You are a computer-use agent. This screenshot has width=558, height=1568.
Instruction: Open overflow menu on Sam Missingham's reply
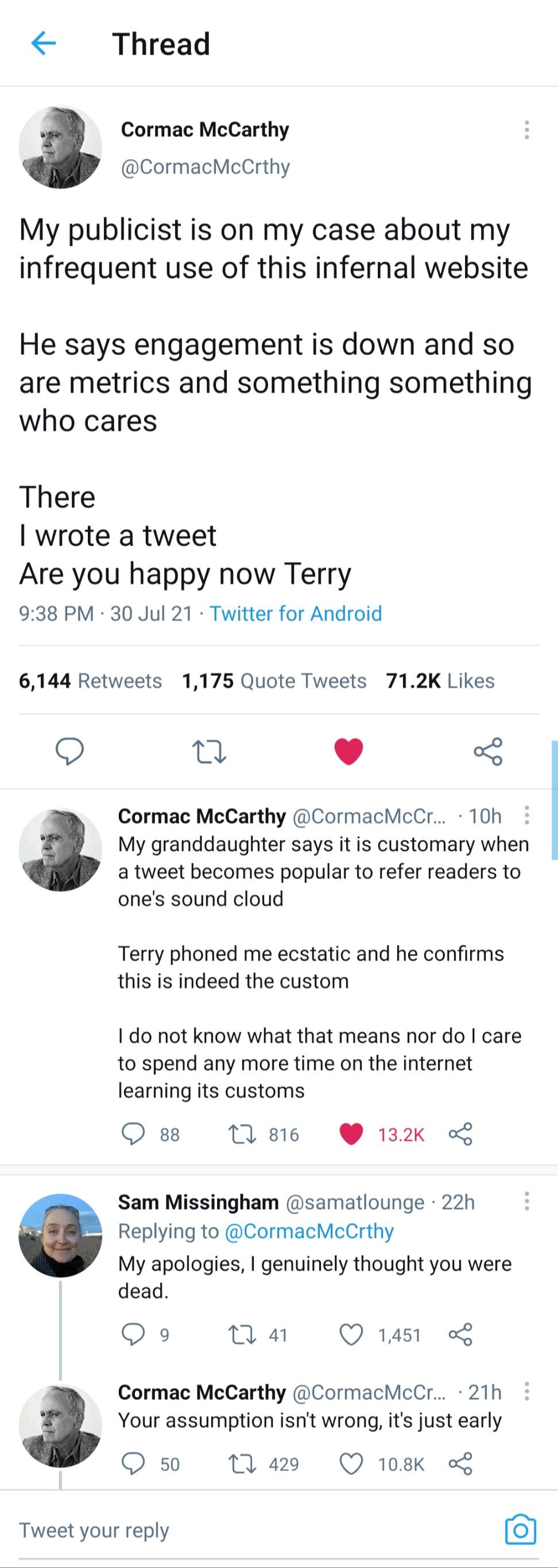pos(527,1202)
